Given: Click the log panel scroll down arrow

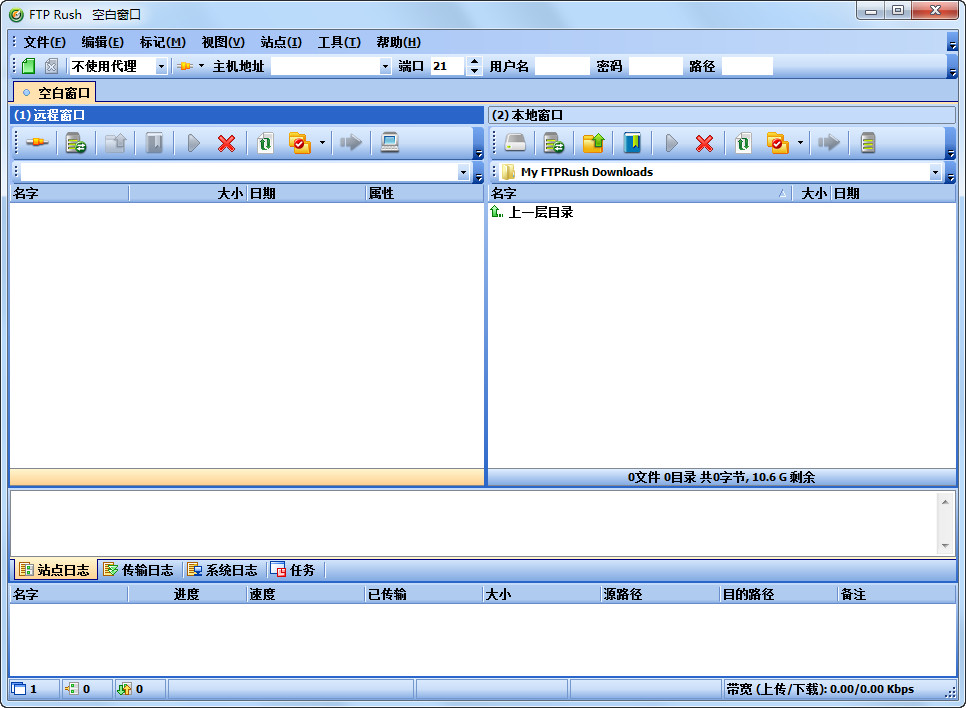Looking at the screenshot, I should (945, 546).
